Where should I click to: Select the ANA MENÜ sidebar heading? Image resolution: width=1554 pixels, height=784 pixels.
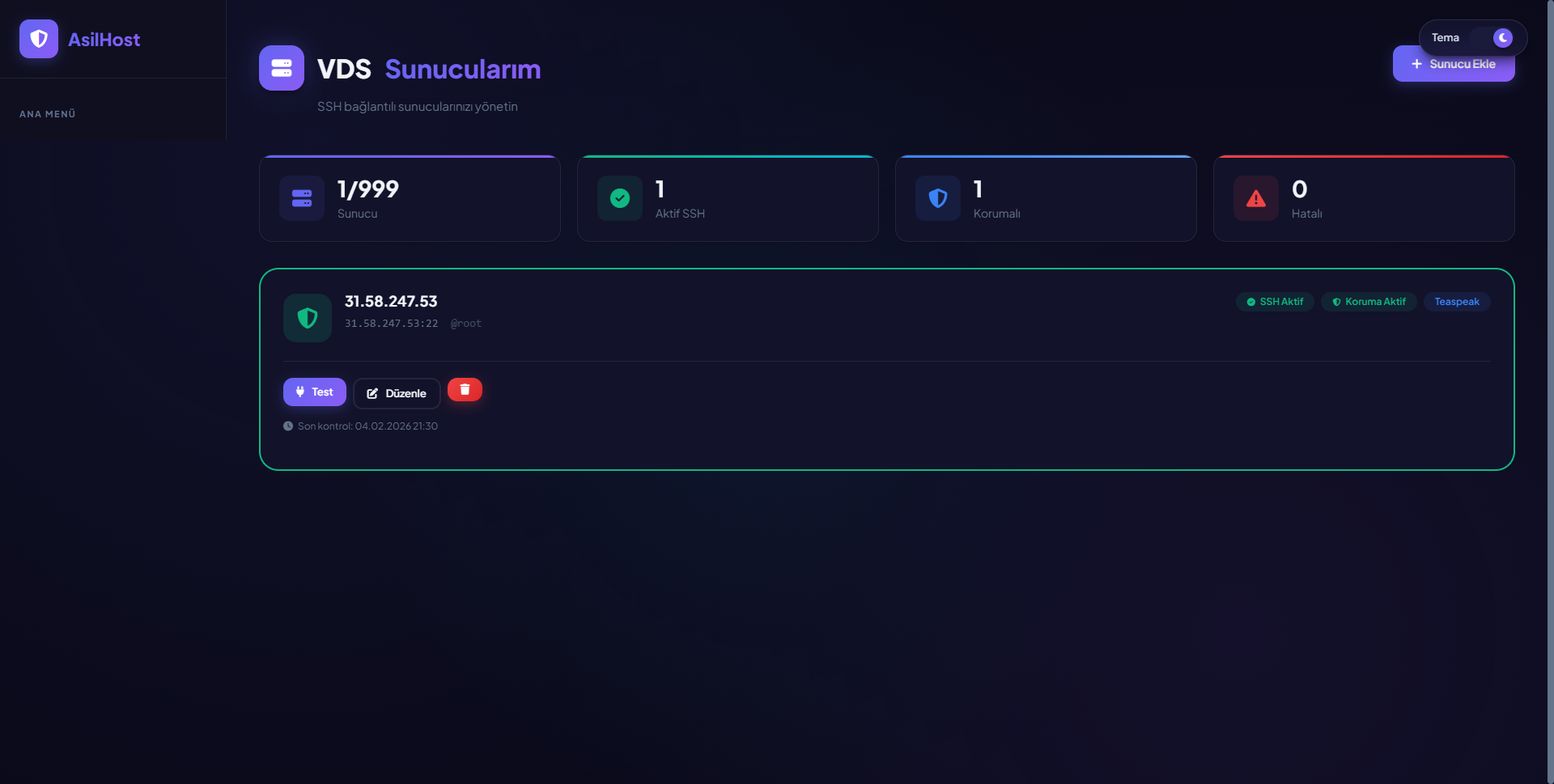pos(48,114)
